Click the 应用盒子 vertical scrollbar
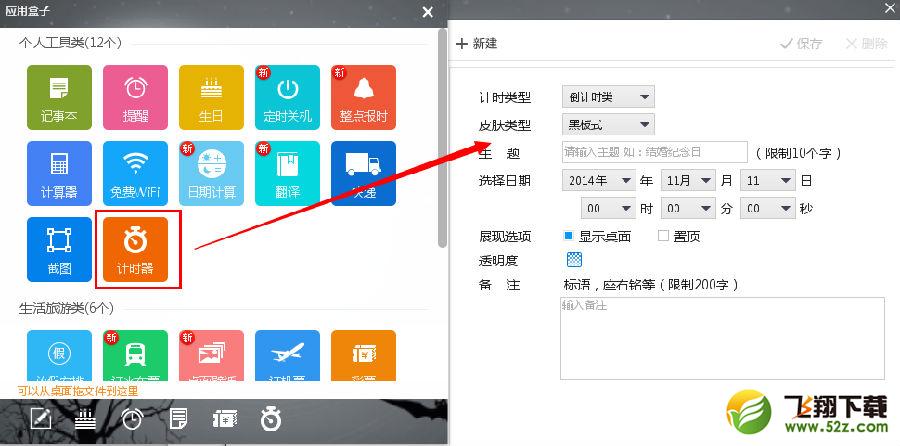 442,138
